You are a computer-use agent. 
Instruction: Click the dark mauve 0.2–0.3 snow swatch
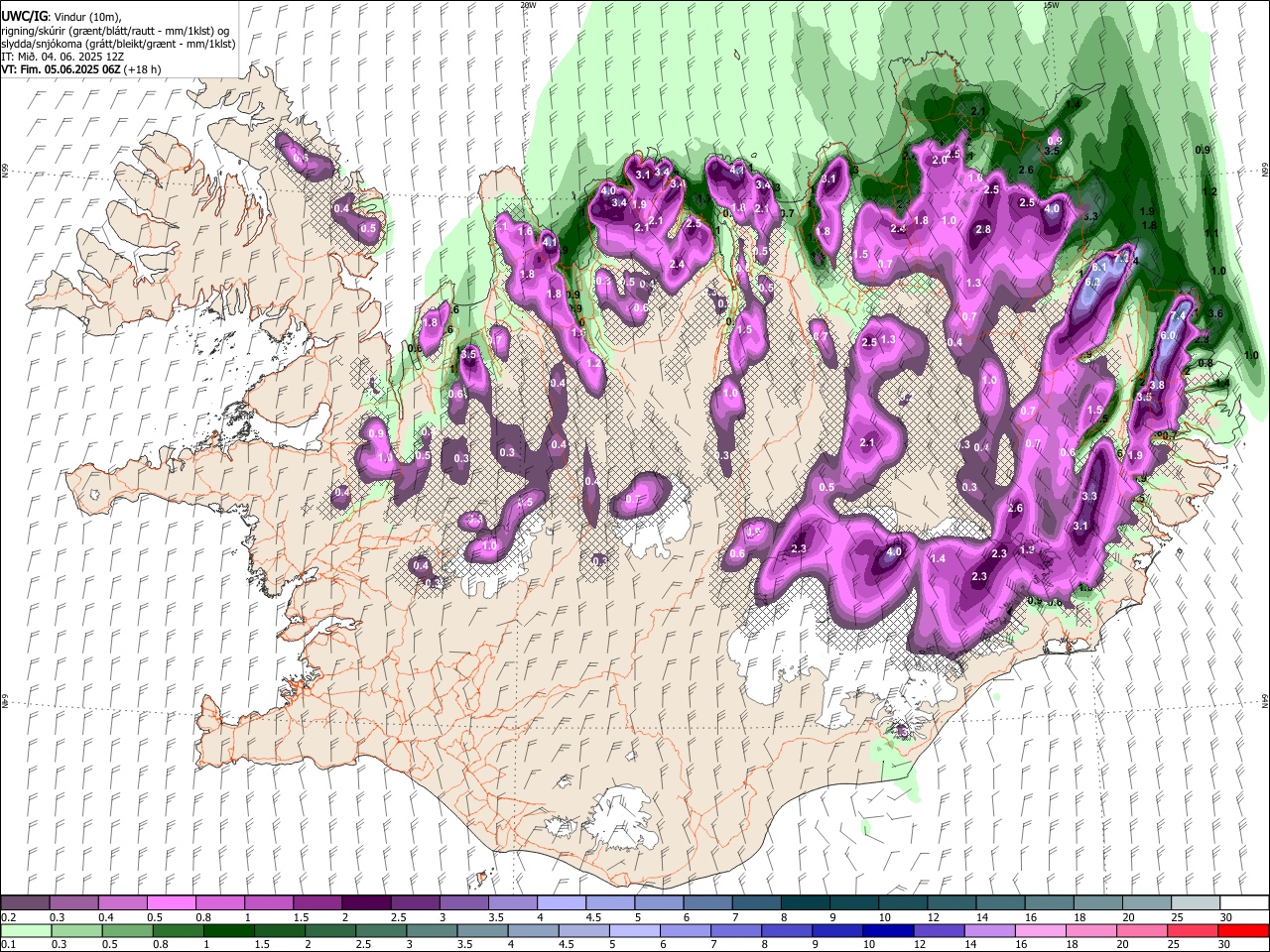click(25, 903)
